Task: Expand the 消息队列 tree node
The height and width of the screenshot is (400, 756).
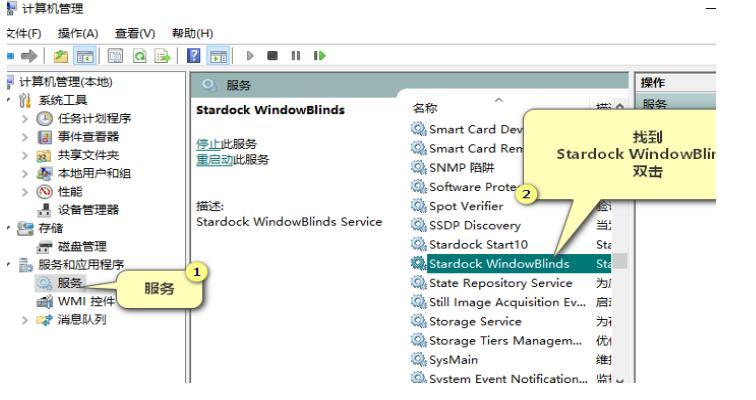Action: [25, 320]
